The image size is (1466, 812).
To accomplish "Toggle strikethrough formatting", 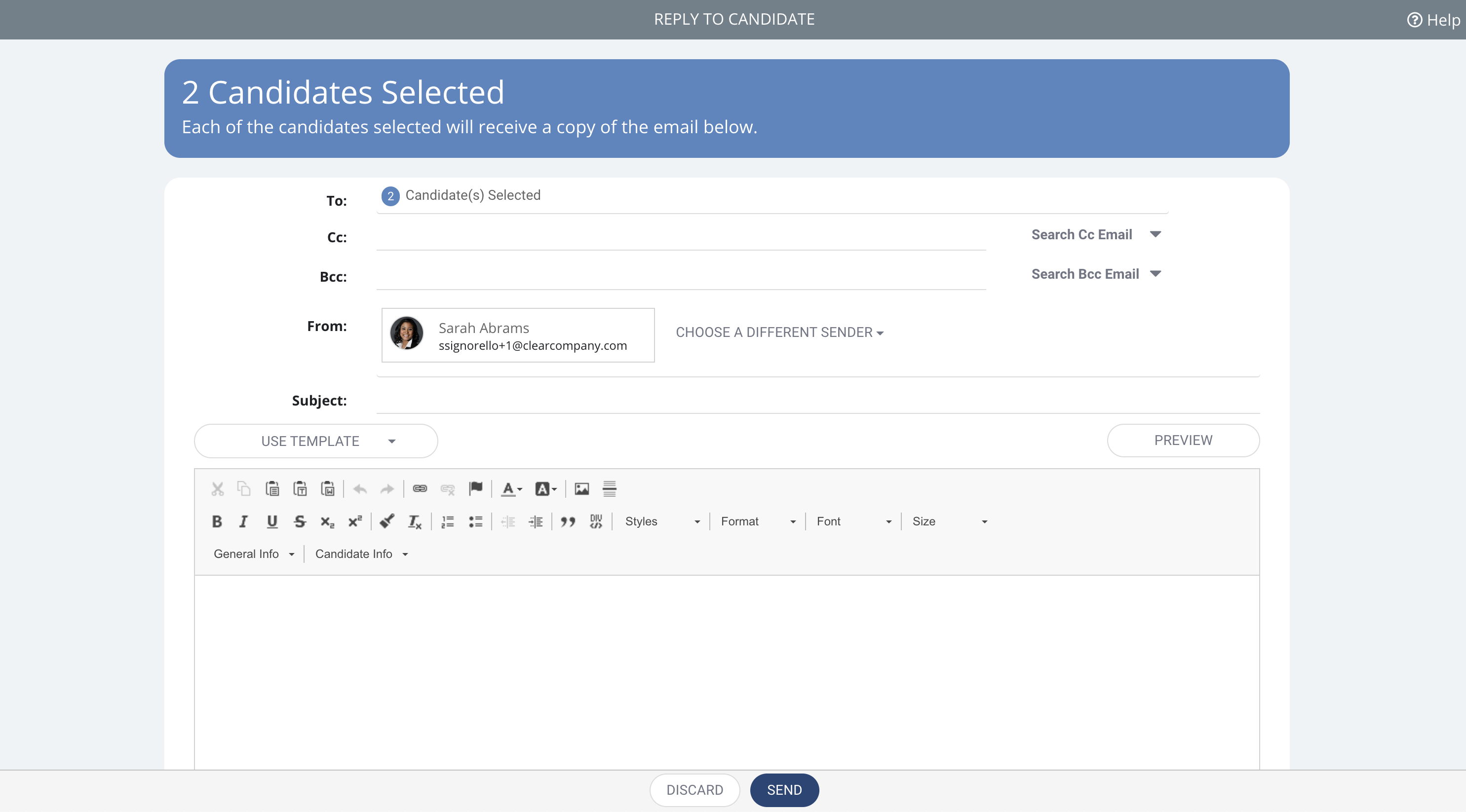I will tap(300, 521).
